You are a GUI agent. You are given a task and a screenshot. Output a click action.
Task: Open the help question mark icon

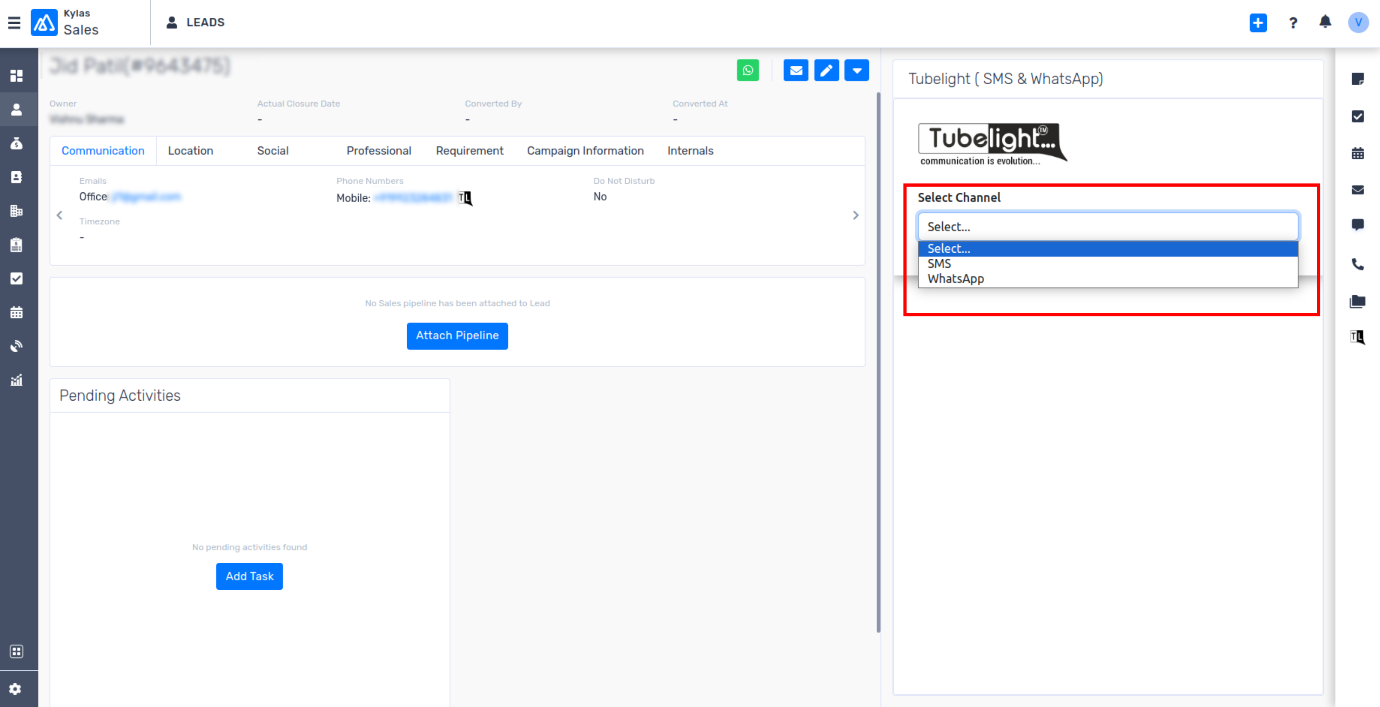1293,22
